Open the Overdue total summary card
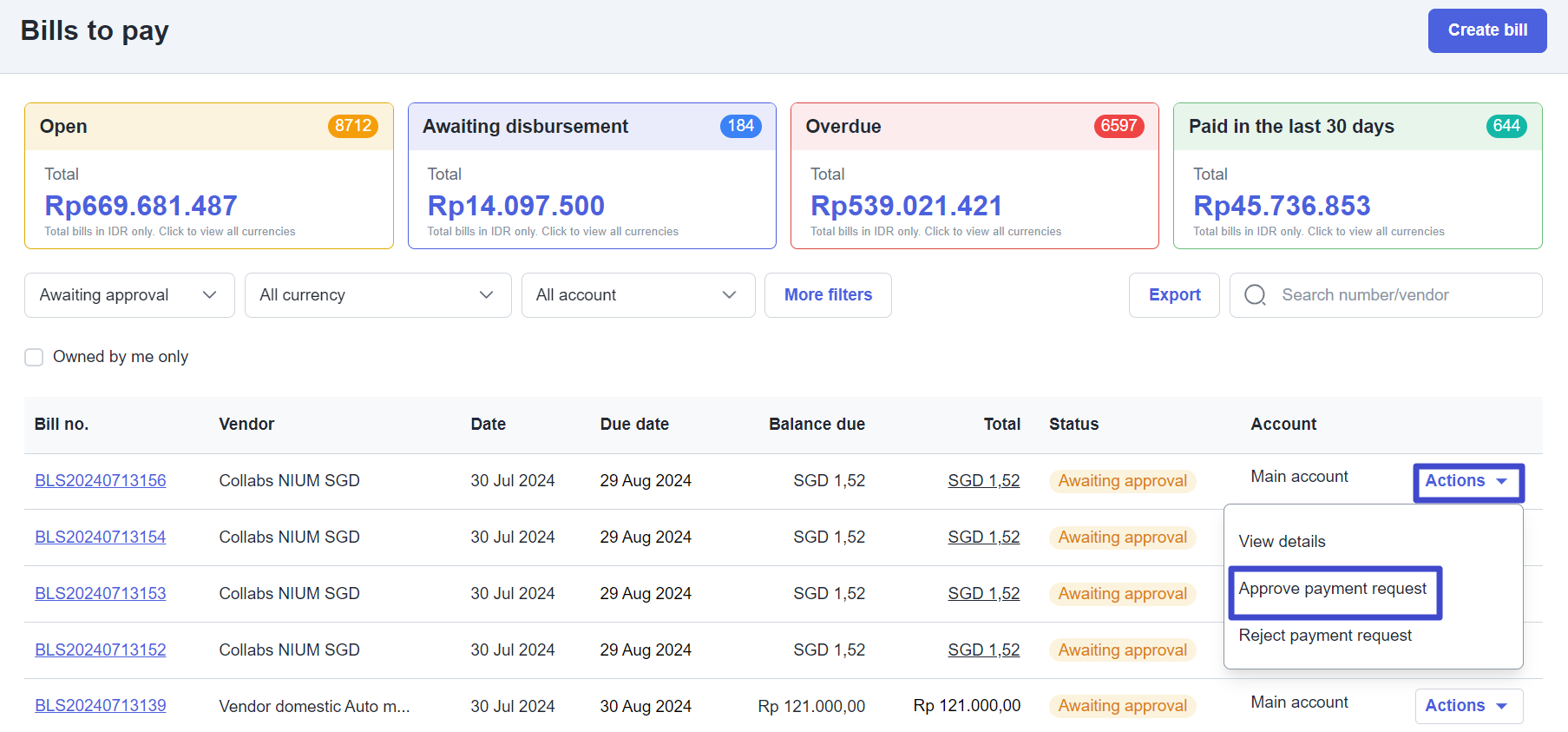Viewport: 1568px width, 732px height. 974,200
